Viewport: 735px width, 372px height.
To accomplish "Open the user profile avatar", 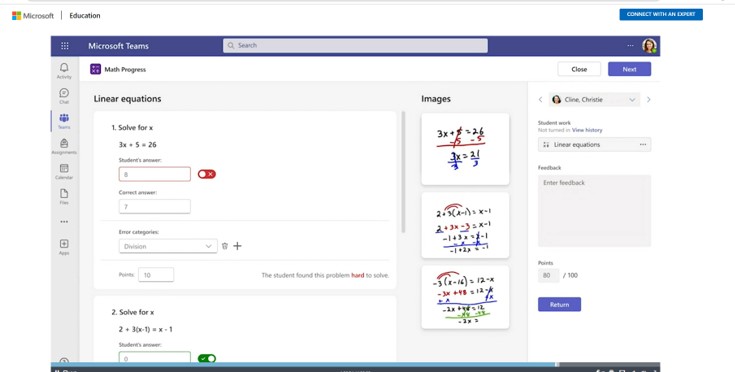I will [x=649, y=46].
